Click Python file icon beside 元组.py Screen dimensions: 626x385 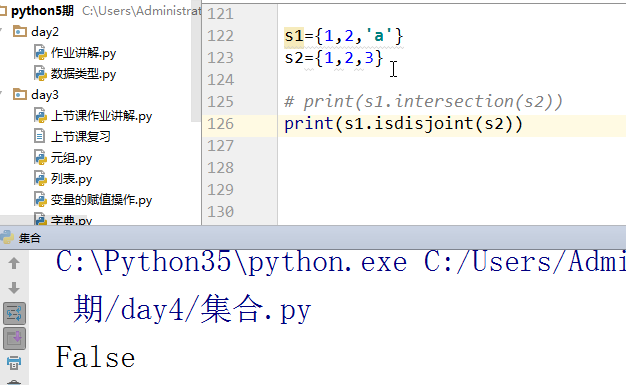coord(40,158)
